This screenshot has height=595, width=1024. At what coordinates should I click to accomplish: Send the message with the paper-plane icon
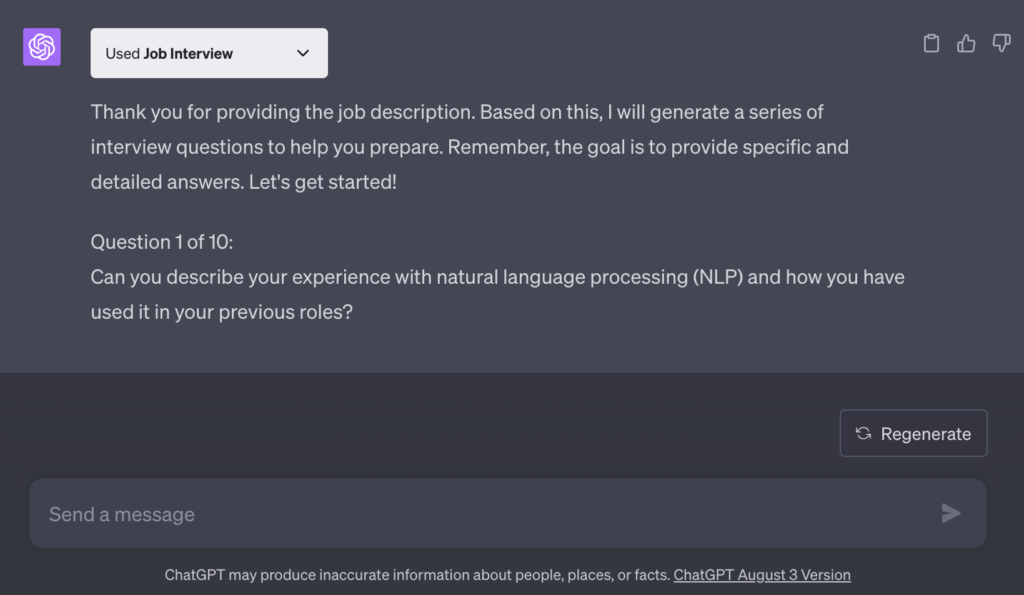(x=951, y=513)
